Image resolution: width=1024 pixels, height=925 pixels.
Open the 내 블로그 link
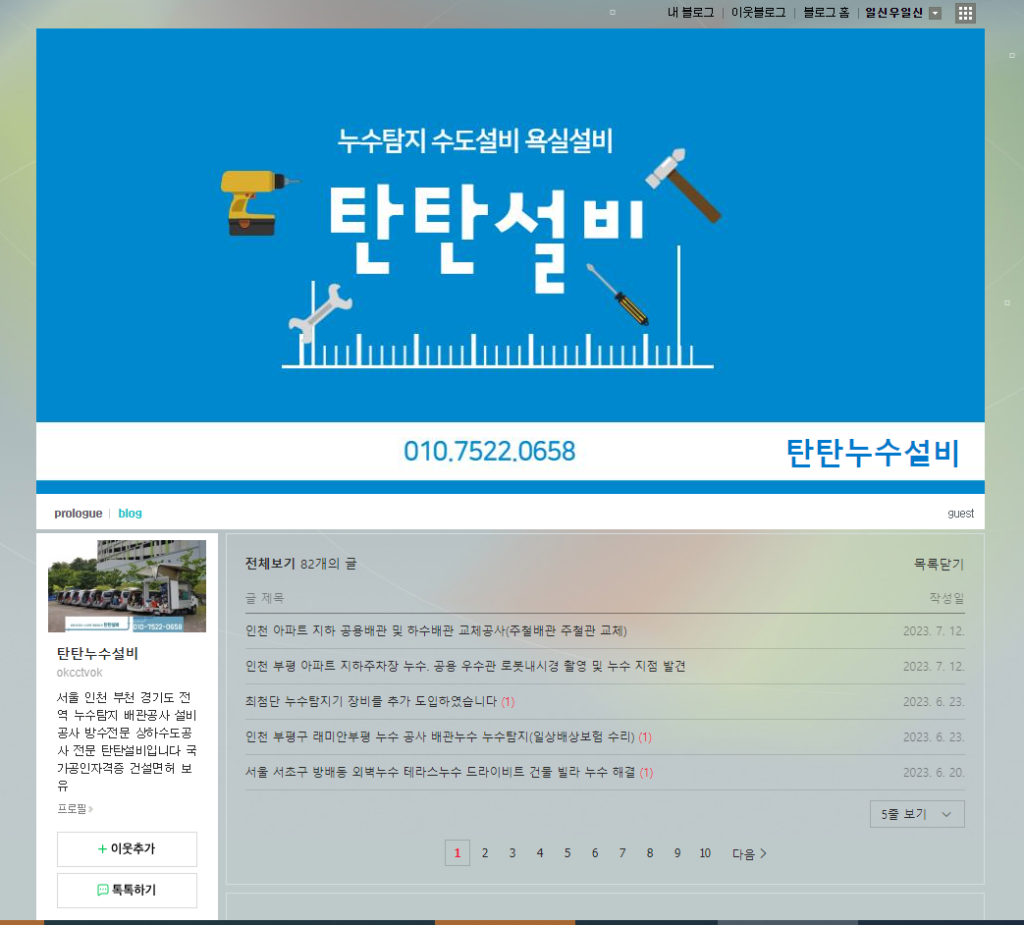click(690, 13)
